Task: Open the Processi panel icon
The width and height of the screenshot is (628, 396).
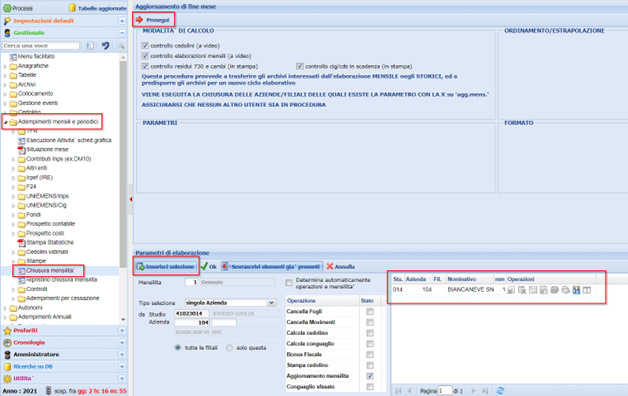Action: click(x=7, y=8)
